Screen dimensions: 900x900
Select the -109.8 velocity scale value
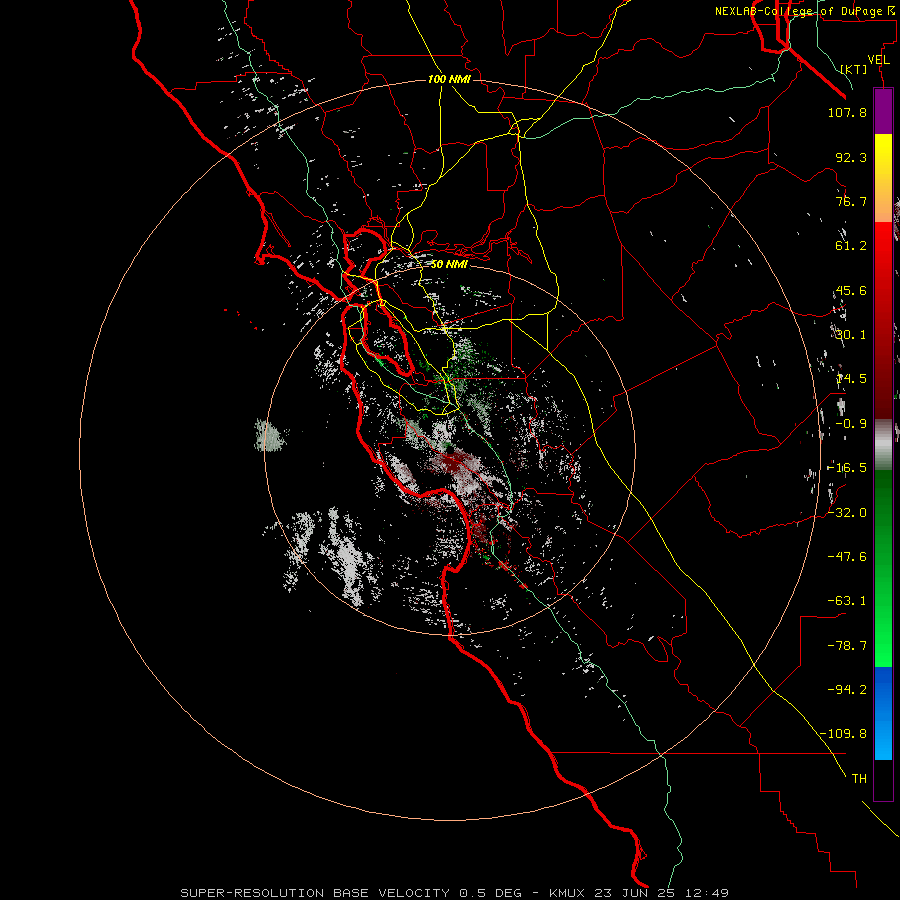click(844, 734)
